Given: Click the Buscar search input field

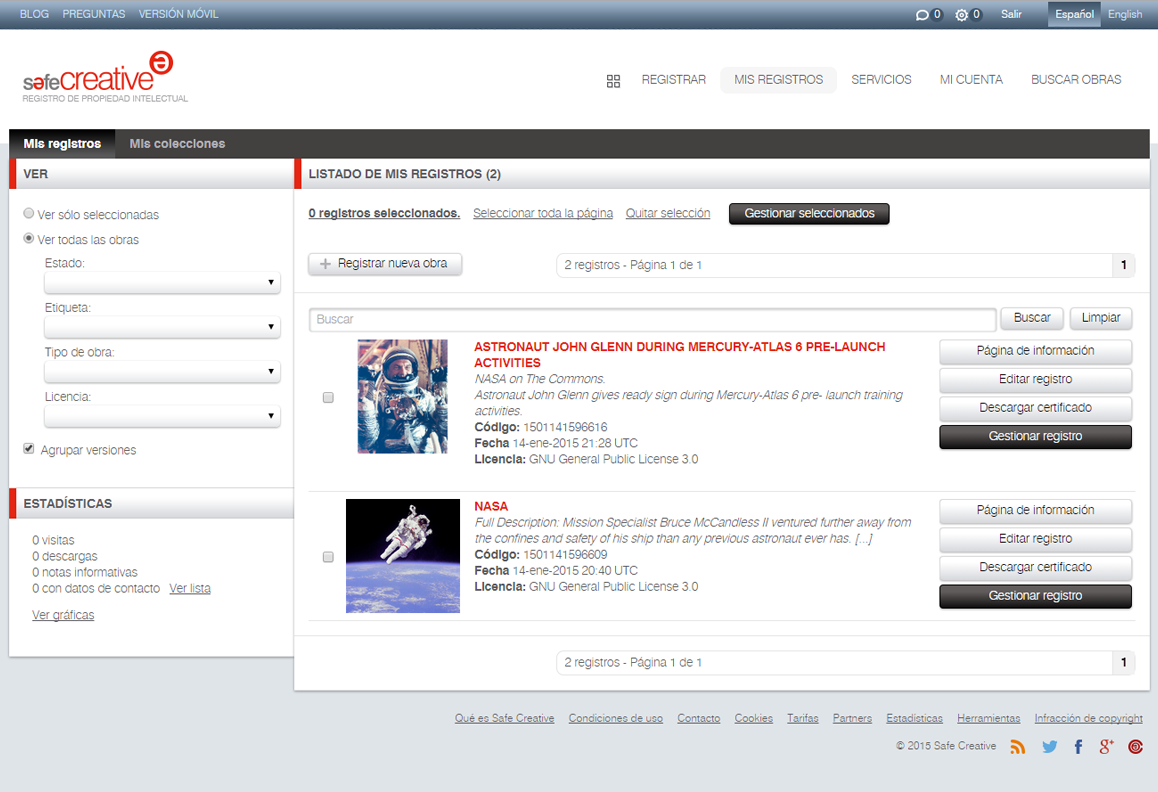Looking at the screenshot, I should (x=652, y=319).
